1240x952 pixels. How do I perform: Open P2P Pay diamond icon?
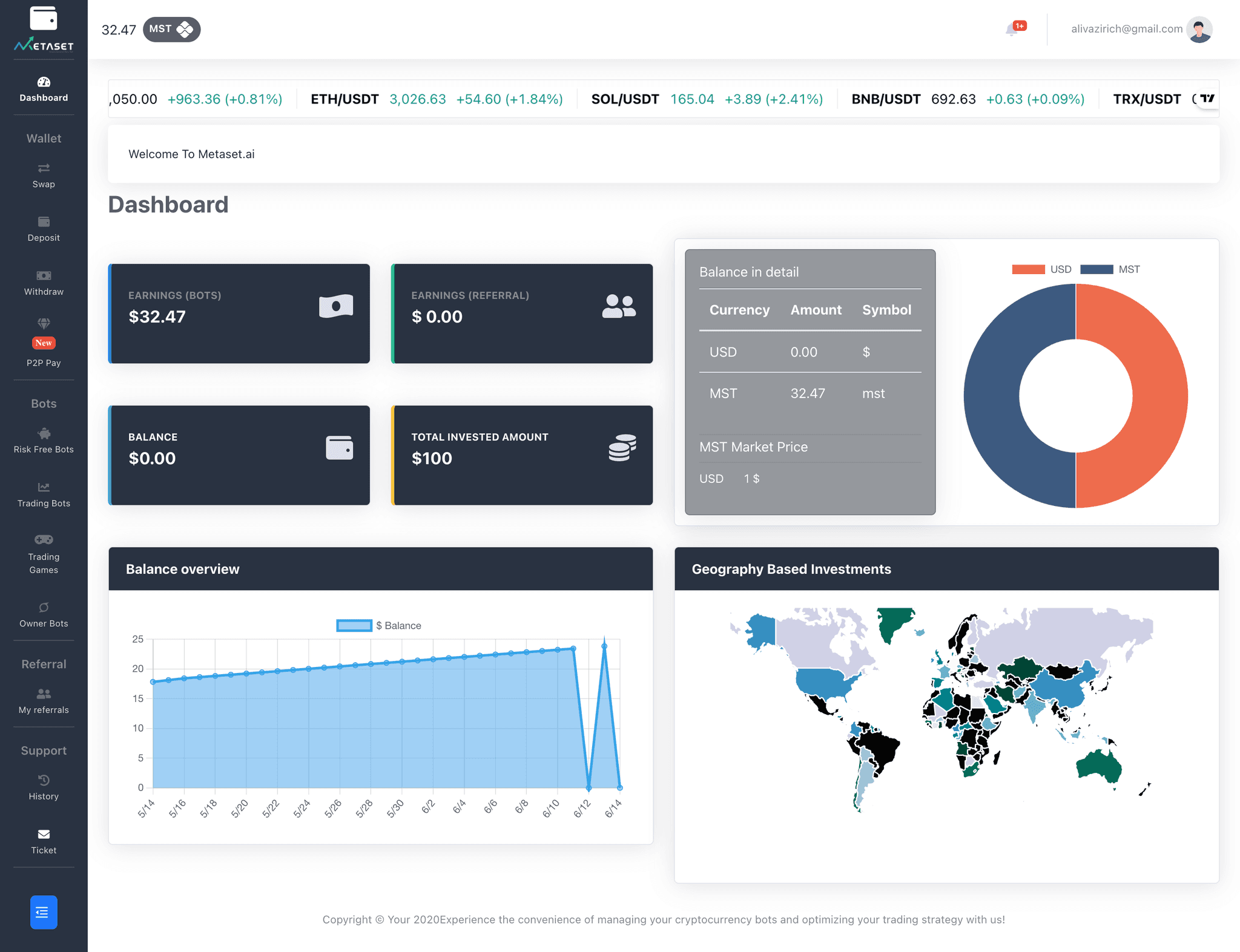(44, 323)
